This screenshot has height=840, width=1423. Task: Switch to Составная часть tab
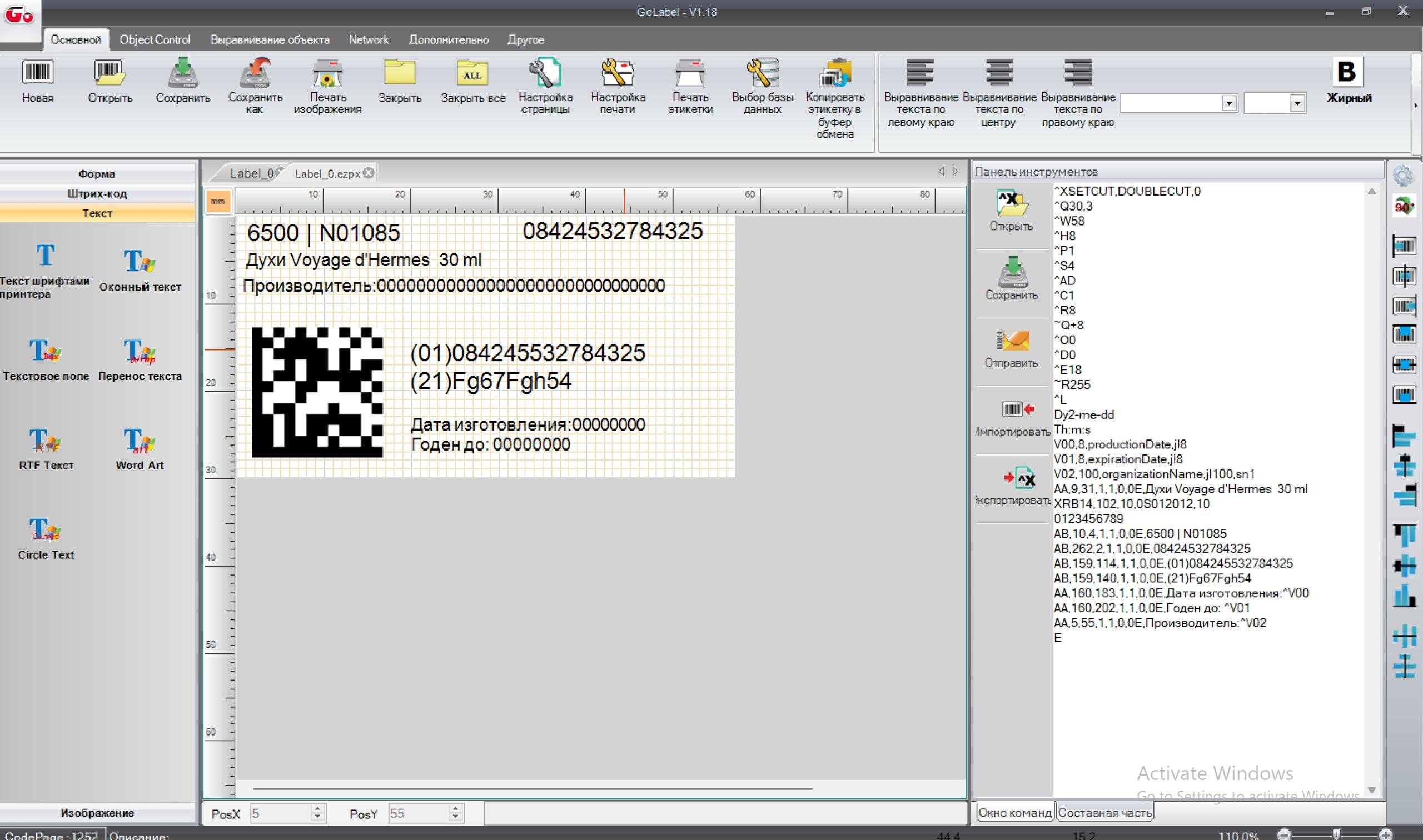click(1104, 812)
